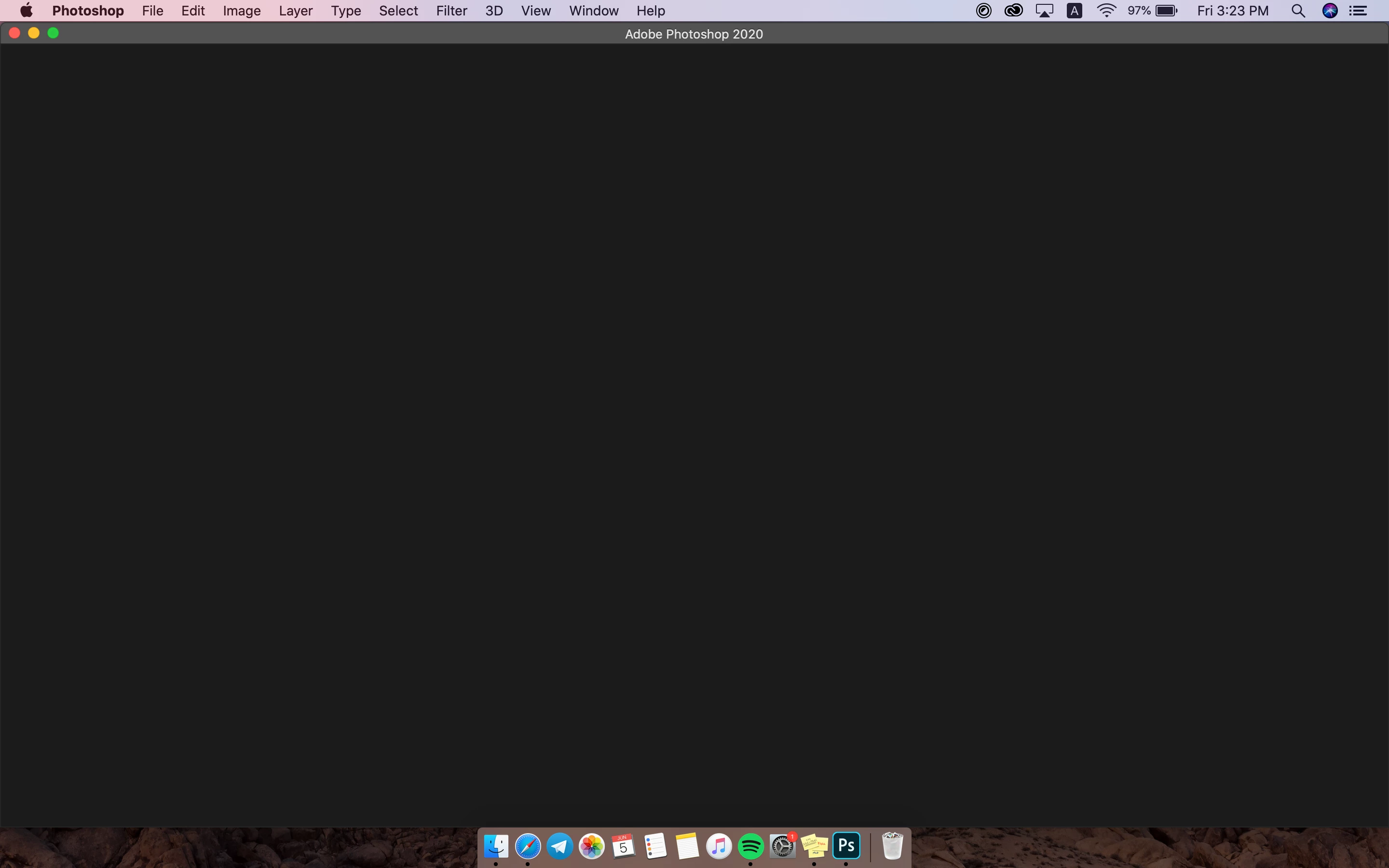Click the input source A icon

coord(1074,11)
